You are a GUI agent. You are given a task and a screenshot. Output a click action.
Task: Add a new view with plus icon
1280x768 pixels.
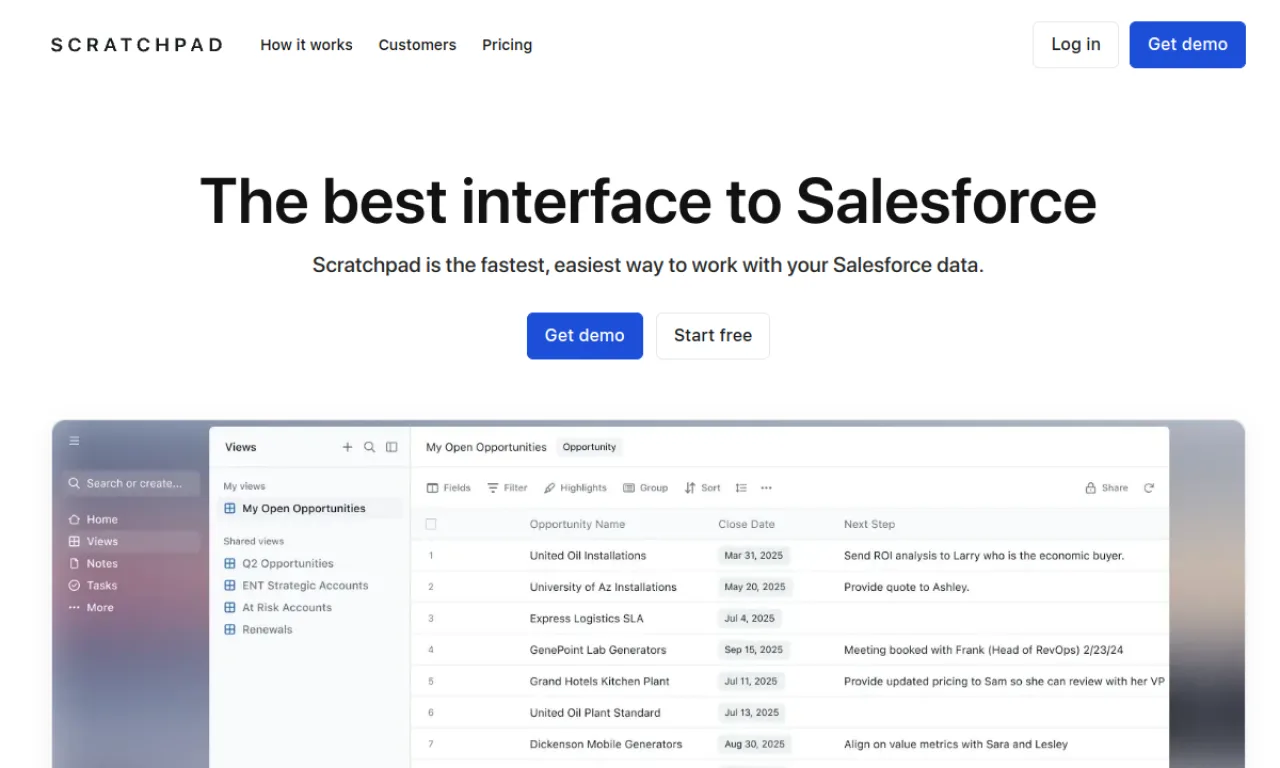348,447
